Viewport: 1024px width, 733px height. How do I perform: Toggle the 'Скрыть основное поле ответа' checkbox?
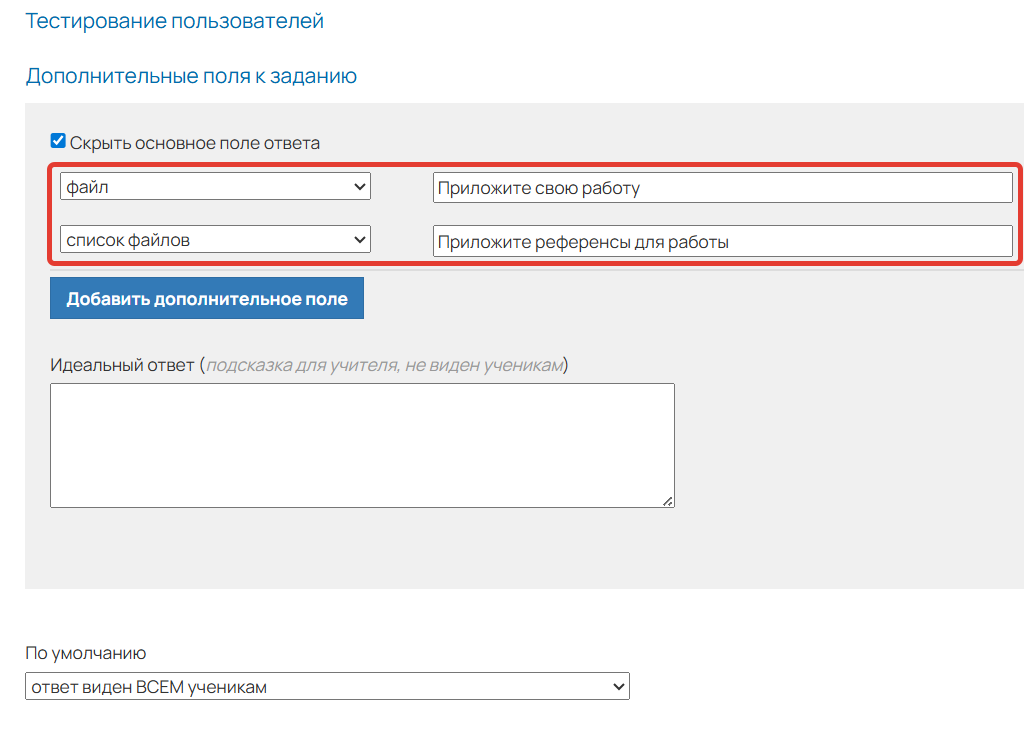point(58,142)
